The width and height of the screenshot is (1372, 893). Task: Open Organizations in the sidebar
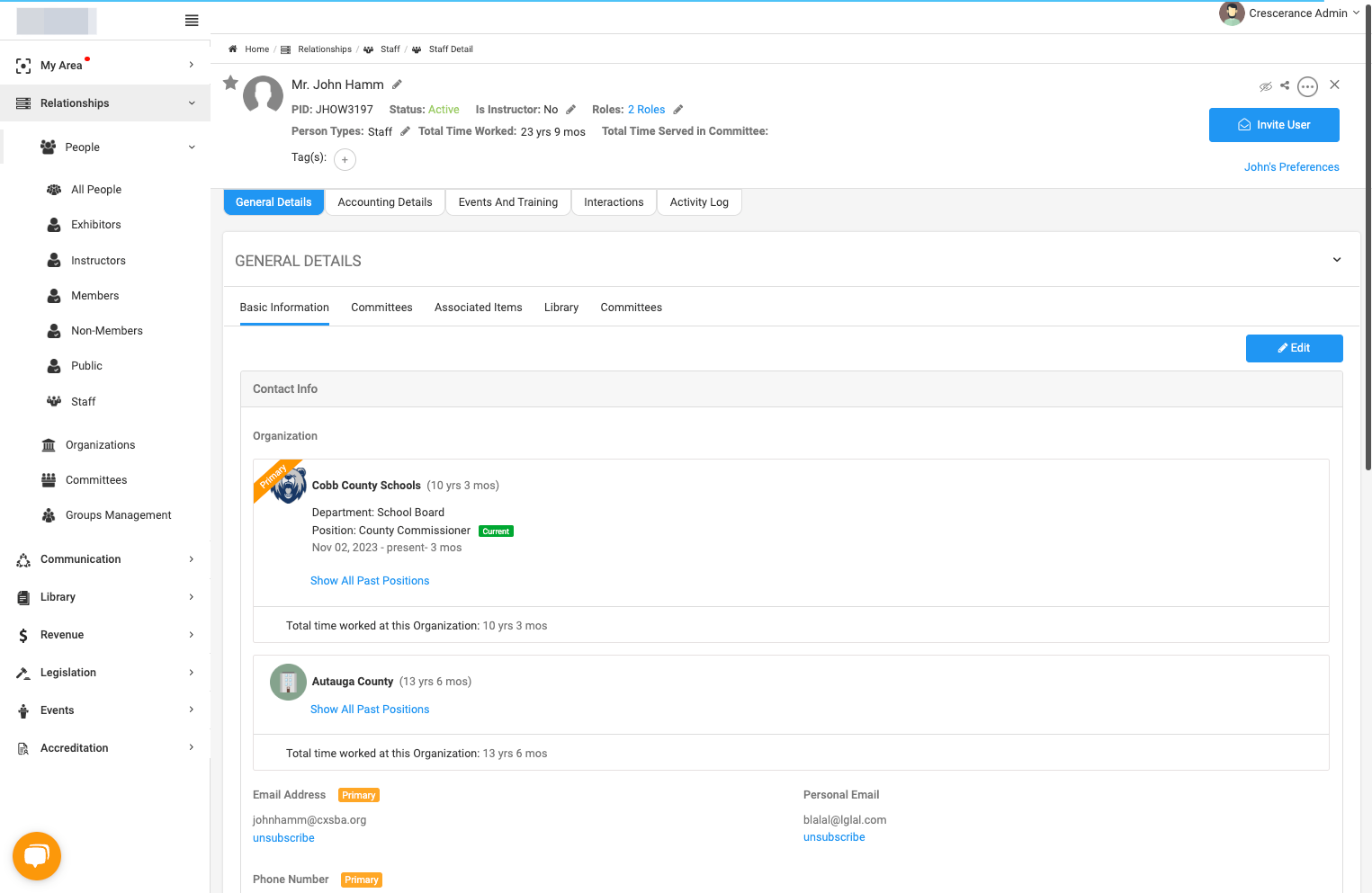pos(101,445)
